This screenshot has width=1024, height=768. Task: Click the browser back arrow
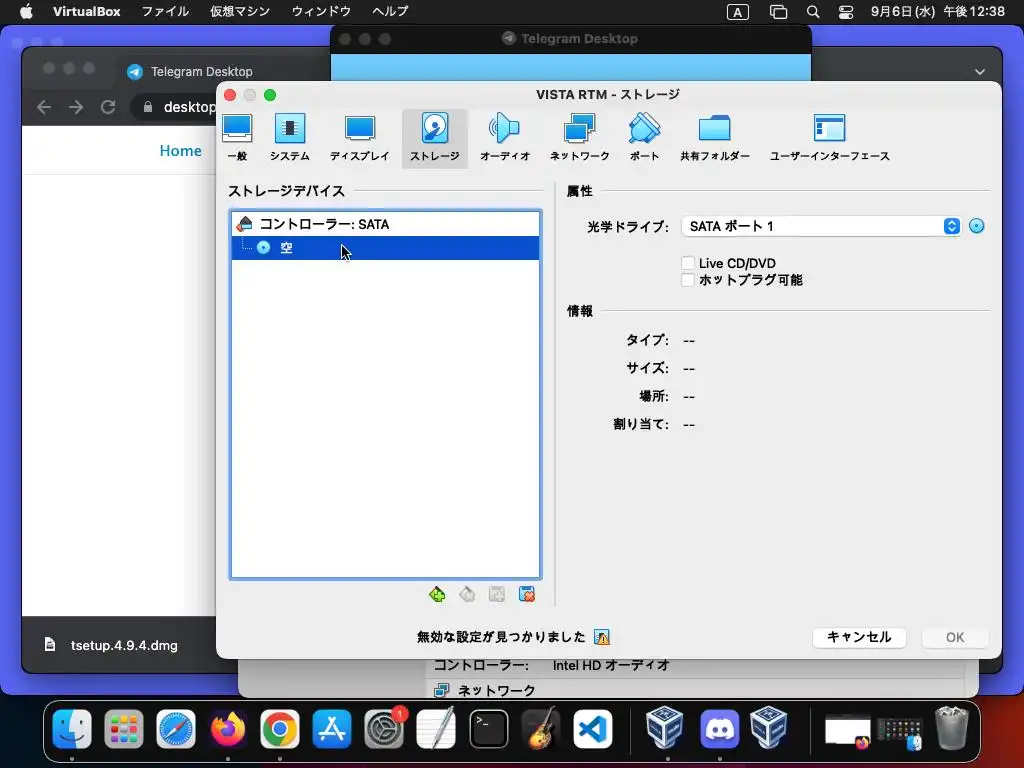coord(44,107)
